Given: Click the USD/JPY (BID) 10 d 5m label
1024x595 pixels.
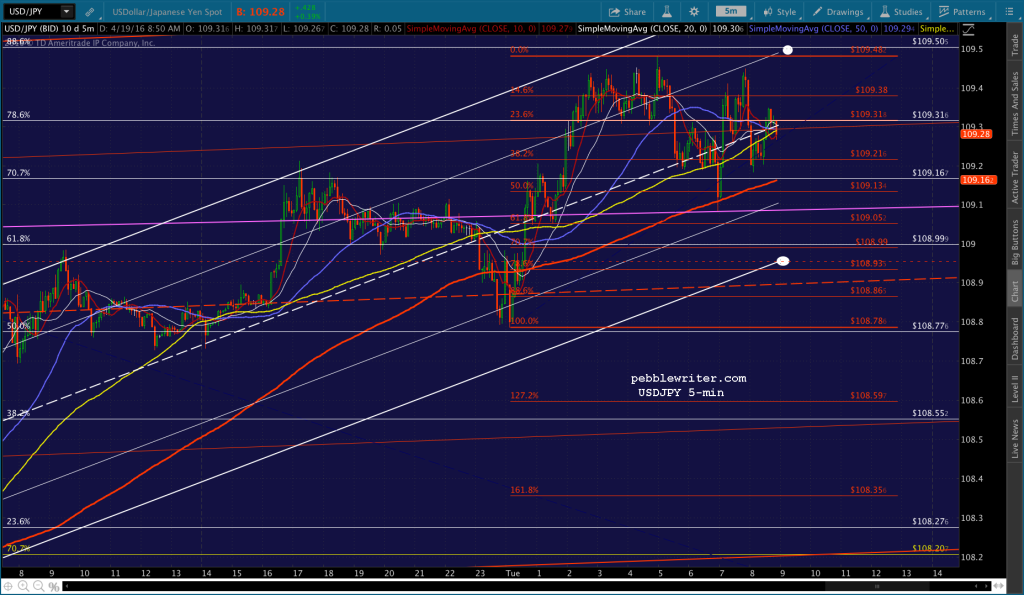Looking at the screenshot, I should pyautogui.click(x=50, y=29).
